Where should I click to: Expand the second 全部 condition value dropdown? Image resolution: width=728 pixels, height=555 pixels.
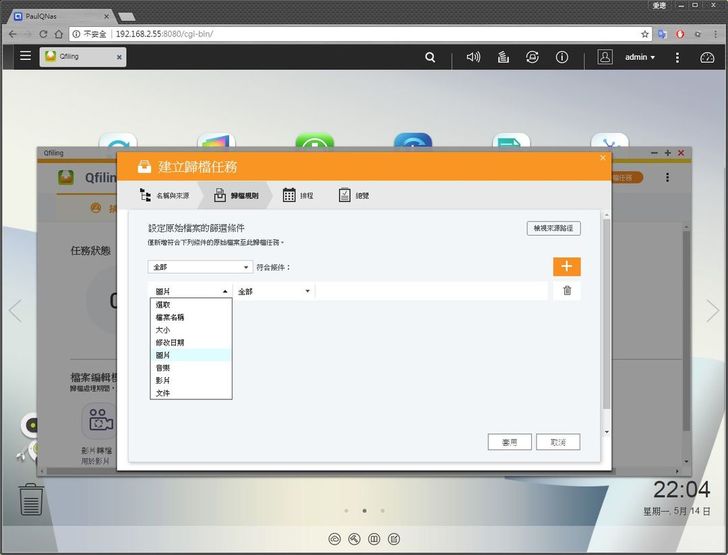pyautogui.click(x=274, y=291)
